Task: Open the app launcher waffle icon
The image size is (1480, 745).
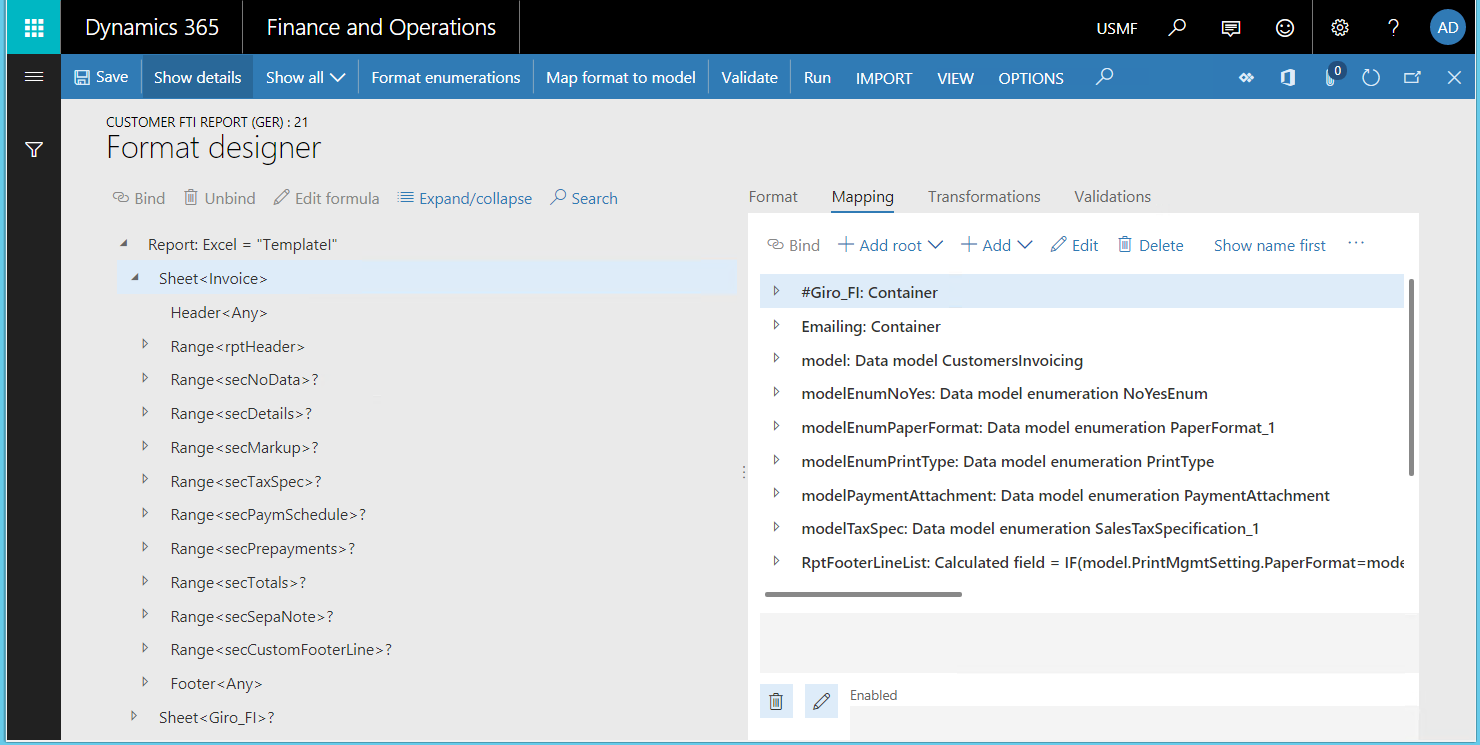Action: [x=34, y=27]
